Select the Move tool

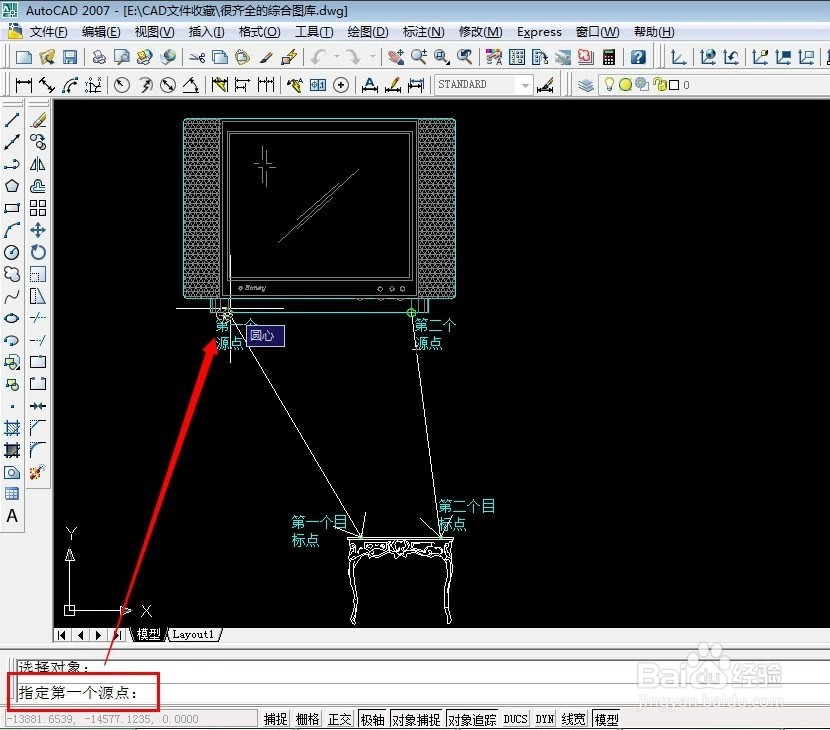pyautogui.click(x=38, y=230)
